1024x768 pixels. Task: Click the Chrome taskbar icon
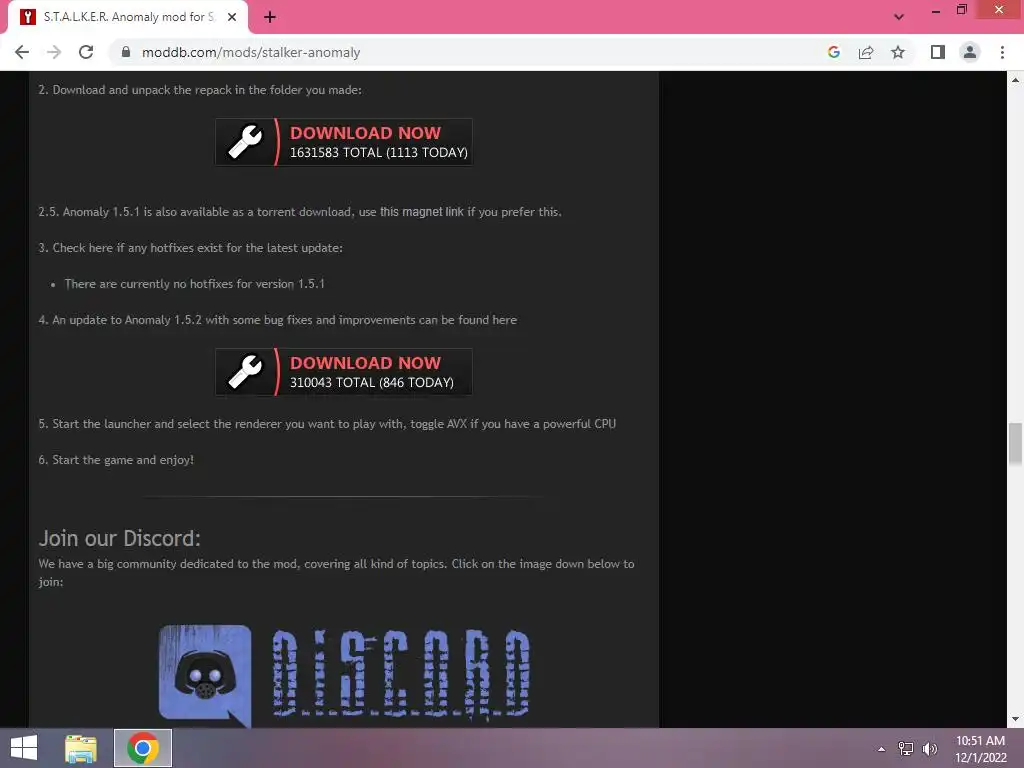[143, 748]
